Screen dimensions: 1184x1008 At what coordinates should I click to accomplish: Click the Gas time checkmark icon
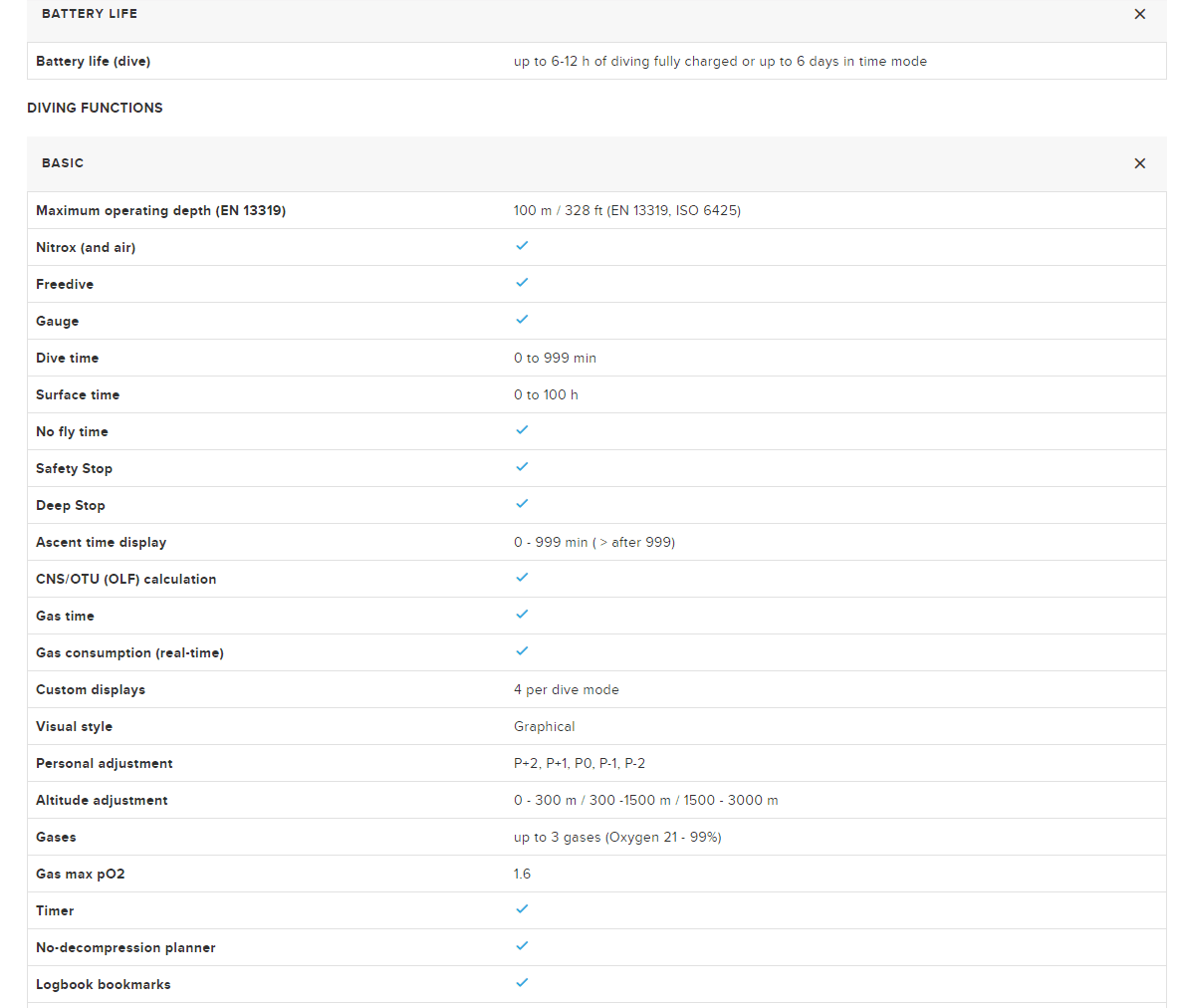pos(522,615)
